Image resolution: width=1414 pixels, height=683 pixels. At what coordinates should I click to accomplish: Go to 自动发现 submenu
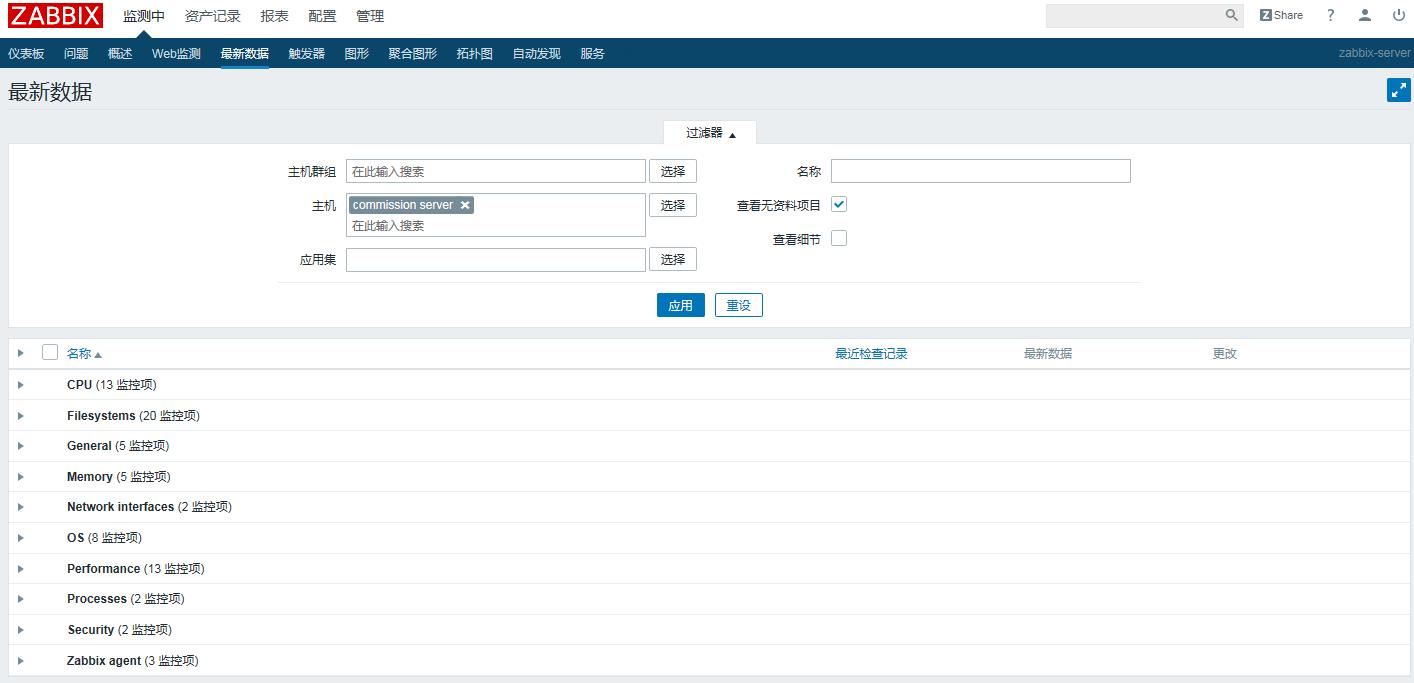click(x=537, y=54)
